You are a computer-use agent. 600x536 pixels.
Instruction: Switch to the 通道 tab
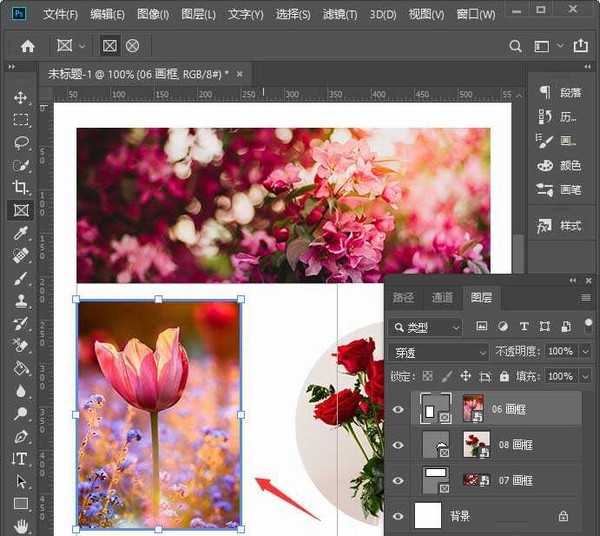[x=442, y=297]
